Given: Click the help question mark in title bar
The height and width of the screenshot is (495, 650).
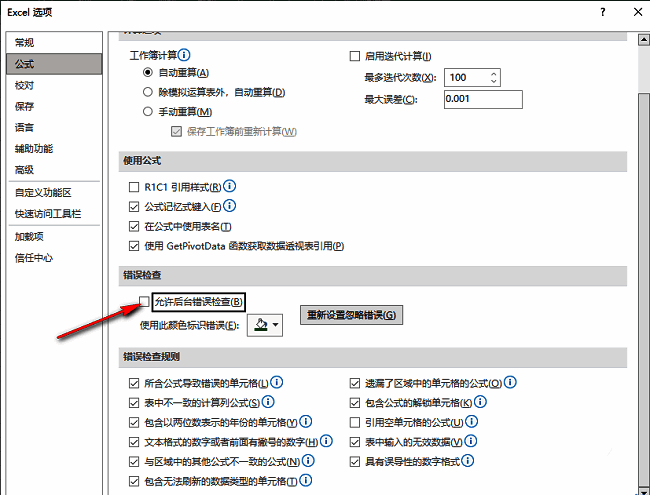Looking at the screenshot, I should [602, 12].
